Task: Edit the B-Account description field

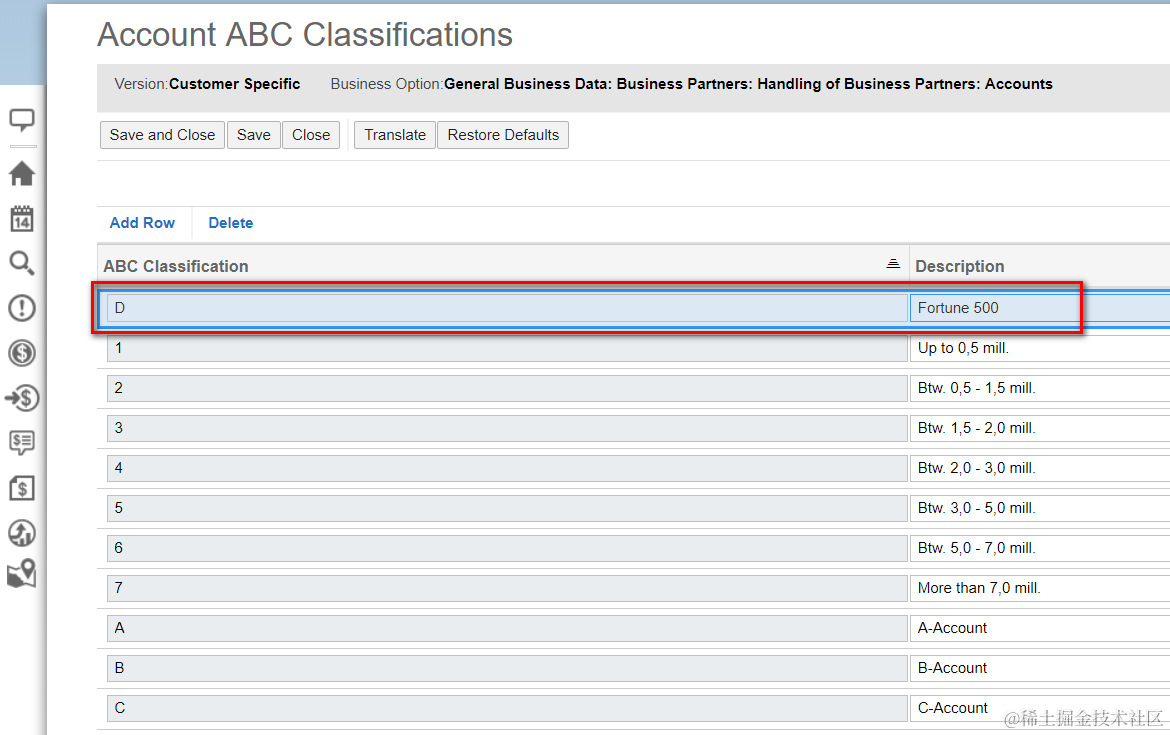Action: [1039, 668]
